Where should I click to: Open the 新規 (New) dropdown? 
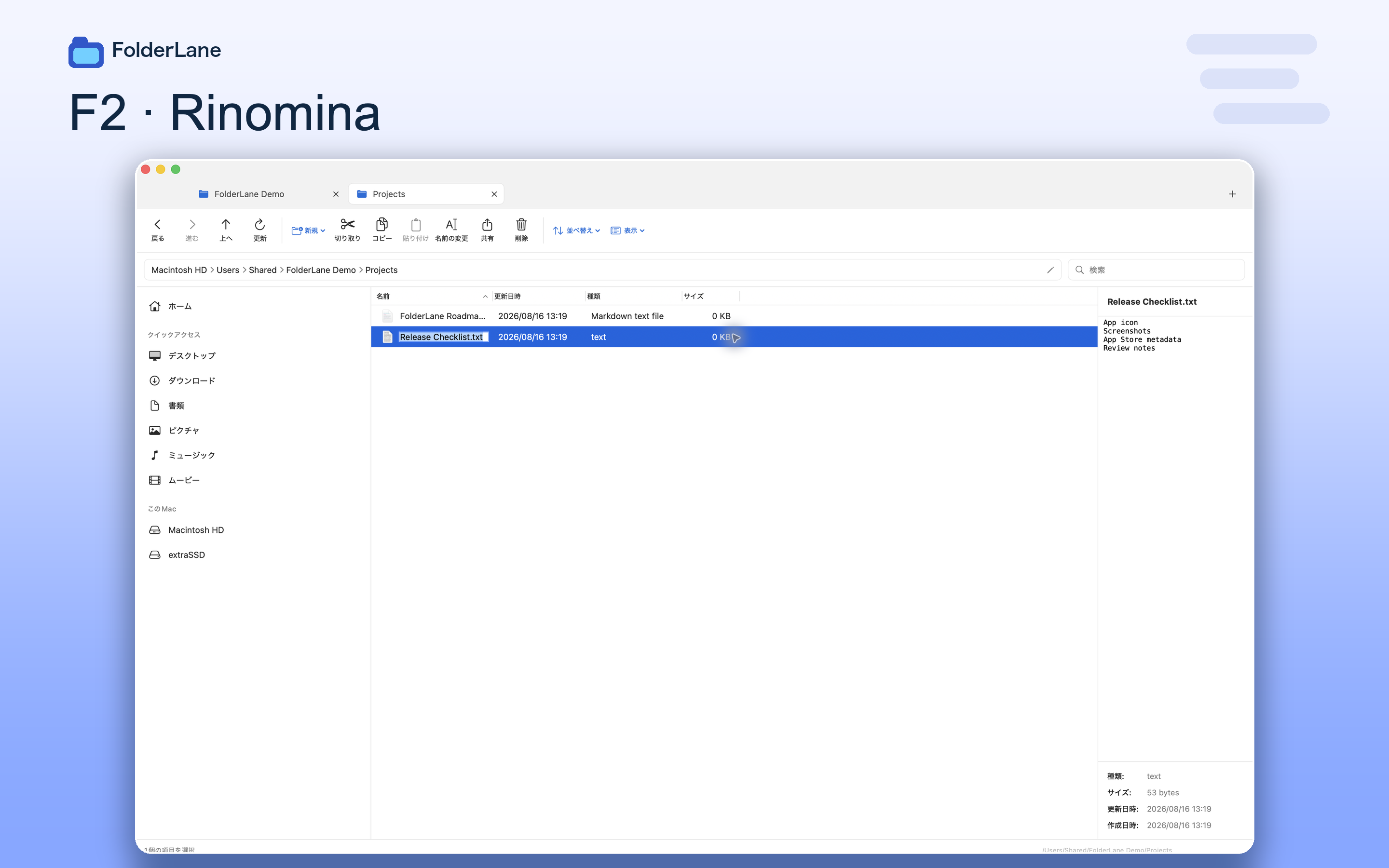tap(308, 230)
